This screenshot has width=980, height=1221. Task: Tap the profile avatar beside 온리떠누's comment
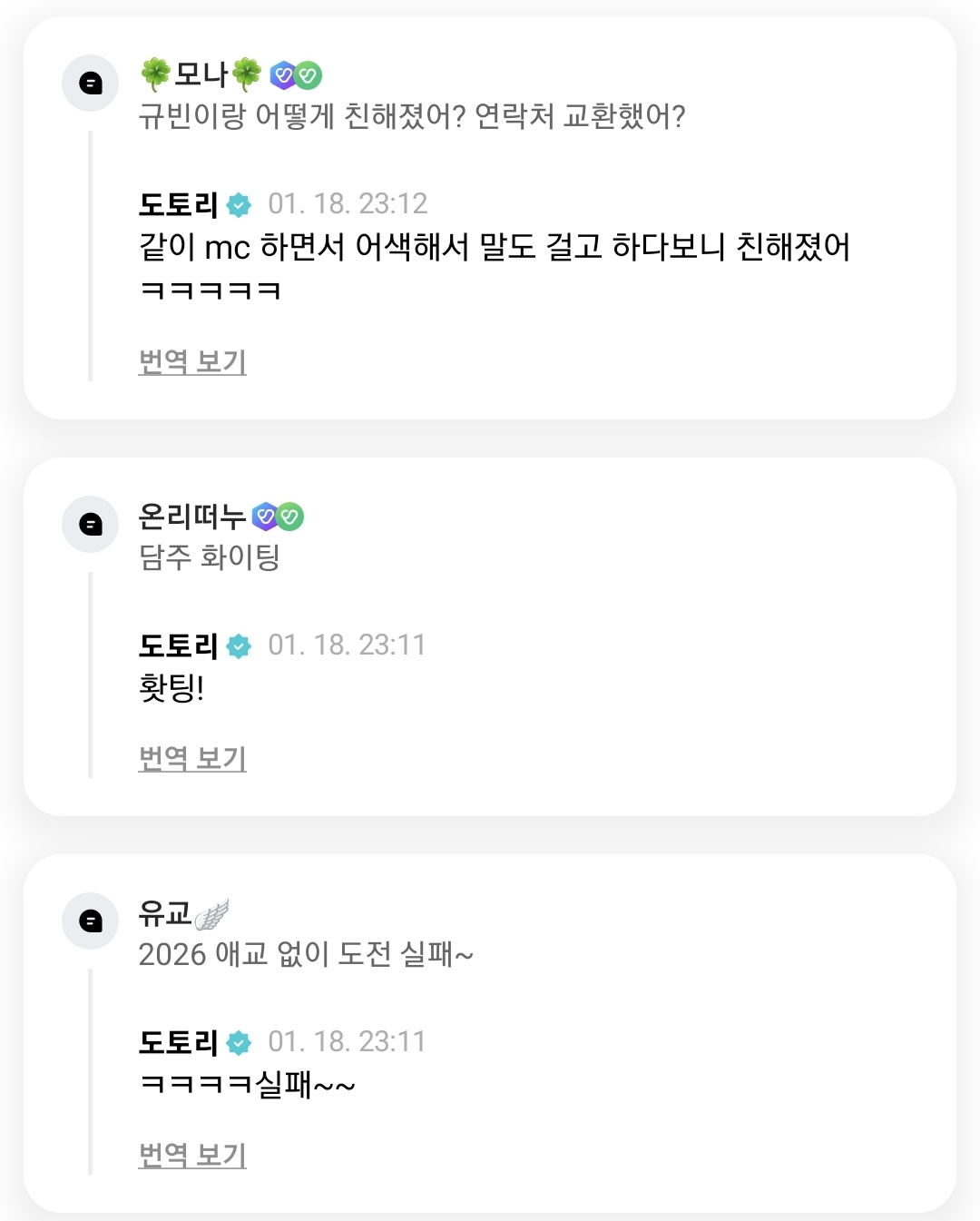(90, 525)
